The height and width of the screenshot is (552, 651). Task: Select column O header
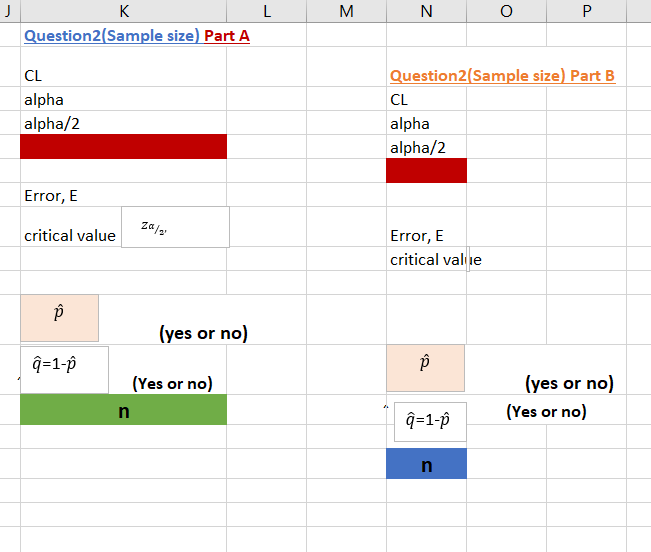tap(507, 11)
